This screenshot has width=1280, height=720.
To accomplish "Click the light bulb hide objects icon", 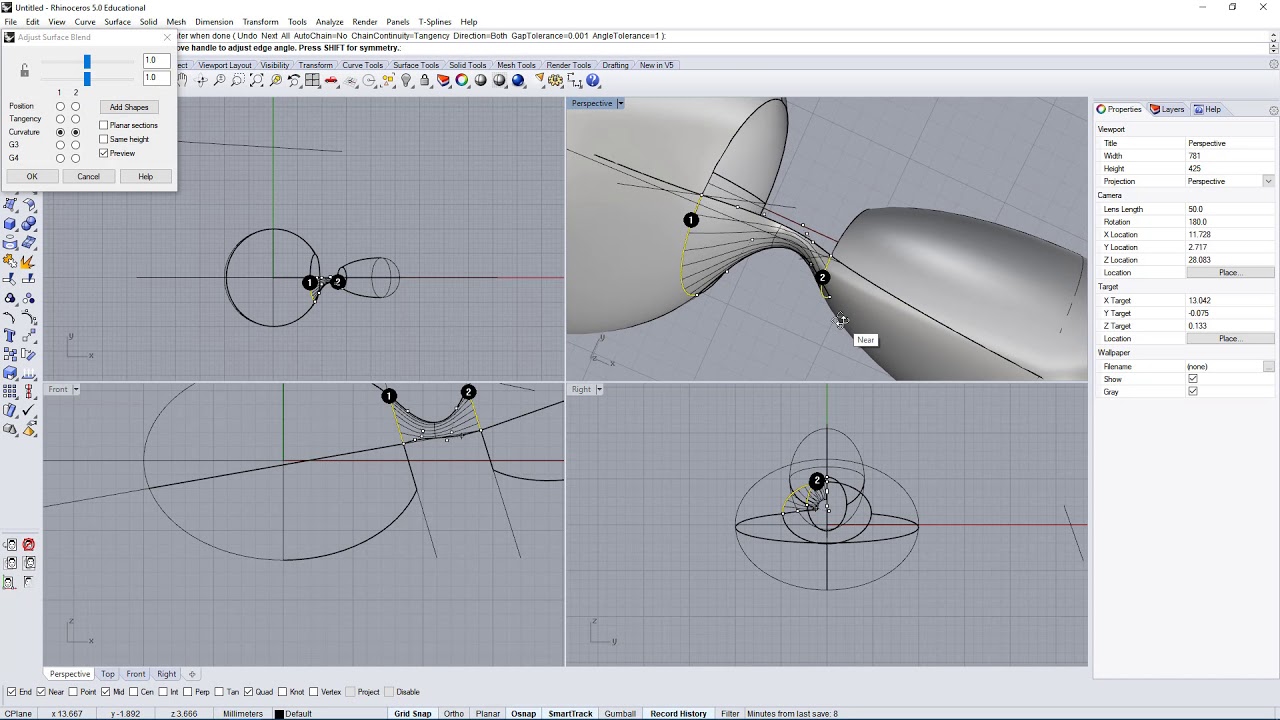I will click(406, 80).
